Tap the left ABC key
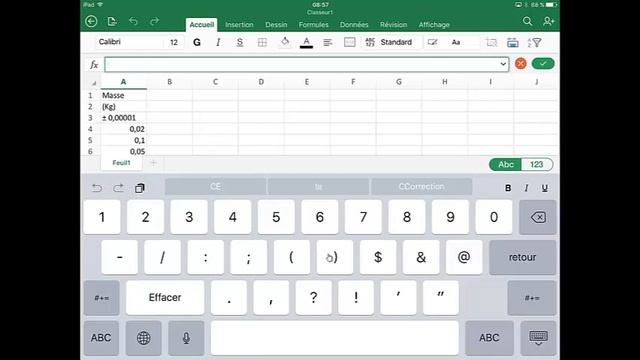This screenshot has width=640, height=360. click(101, 338)
